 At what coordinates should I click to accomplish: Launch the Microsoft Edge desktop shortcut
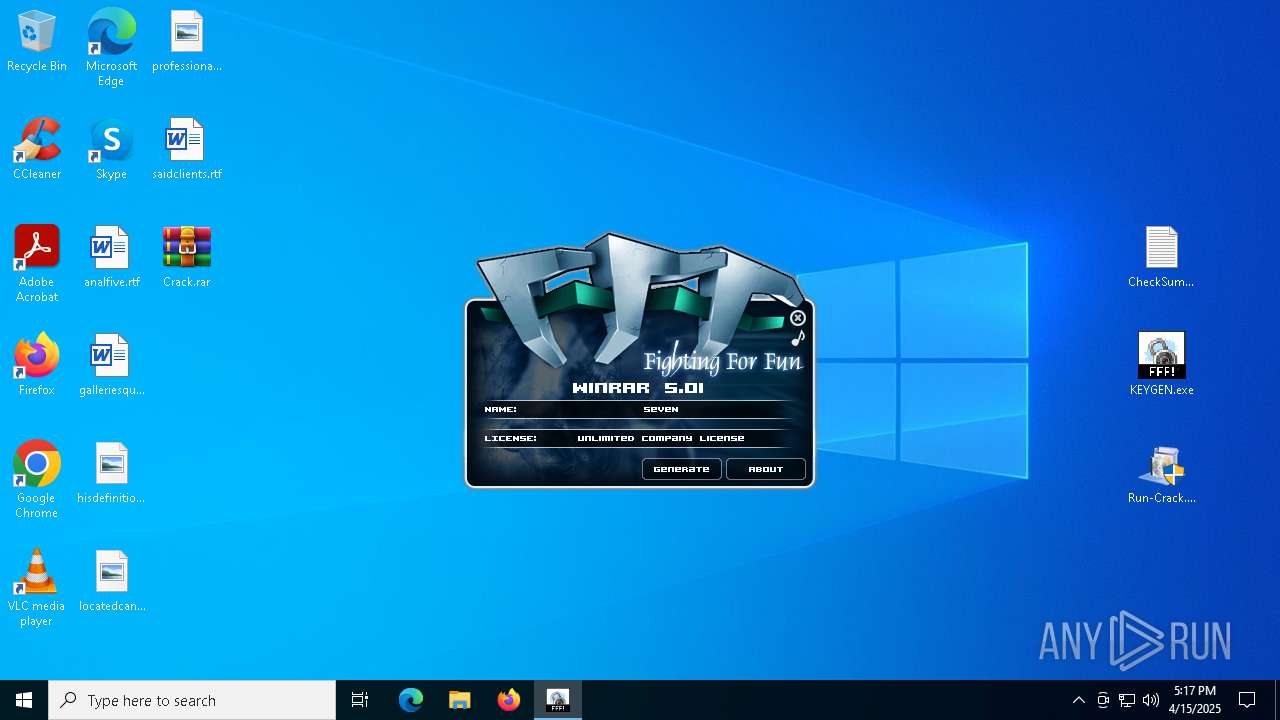[x=111, y=48]
